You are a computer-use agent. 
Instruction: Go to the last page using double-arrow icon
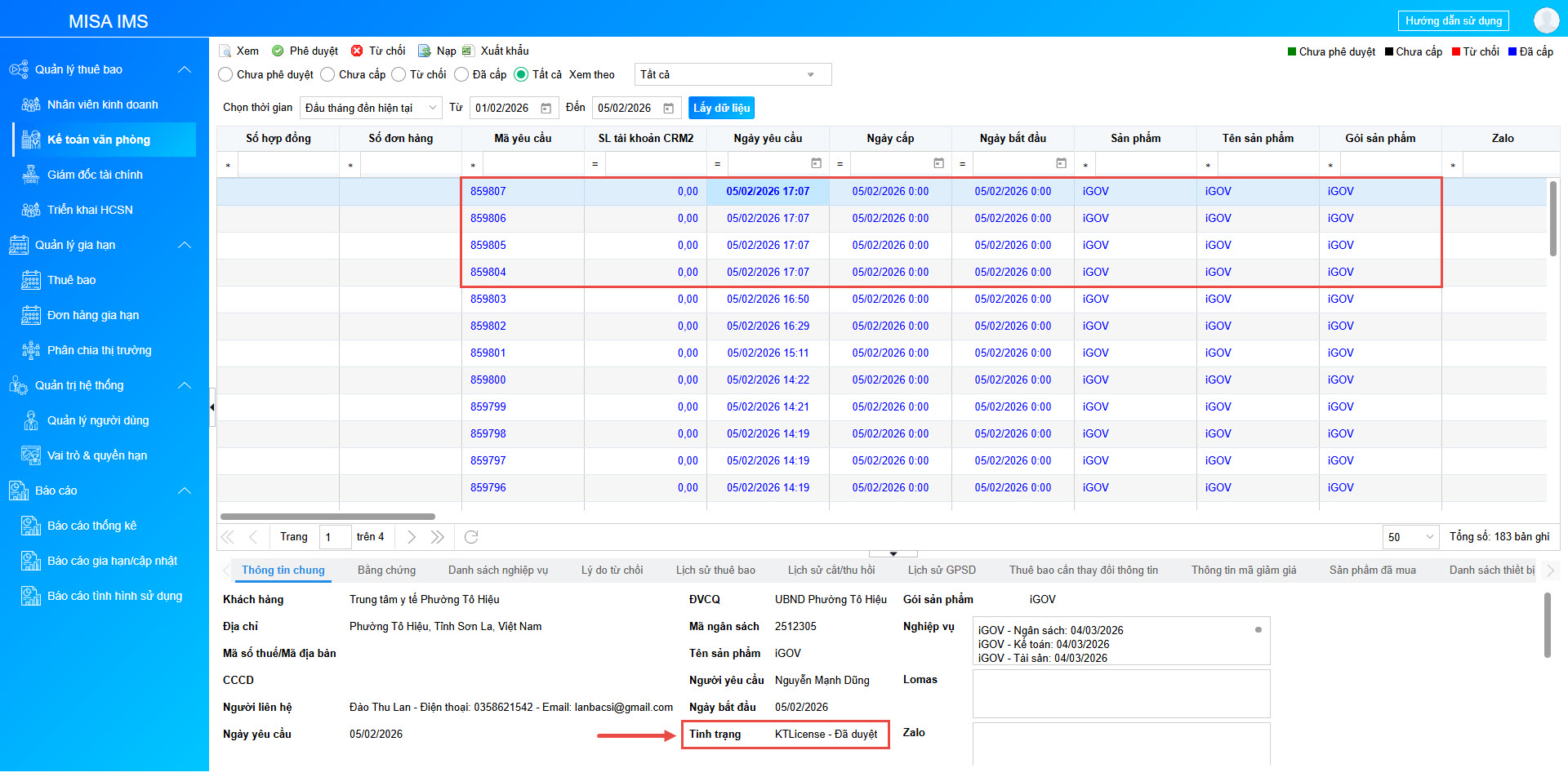tap(438, 537)
